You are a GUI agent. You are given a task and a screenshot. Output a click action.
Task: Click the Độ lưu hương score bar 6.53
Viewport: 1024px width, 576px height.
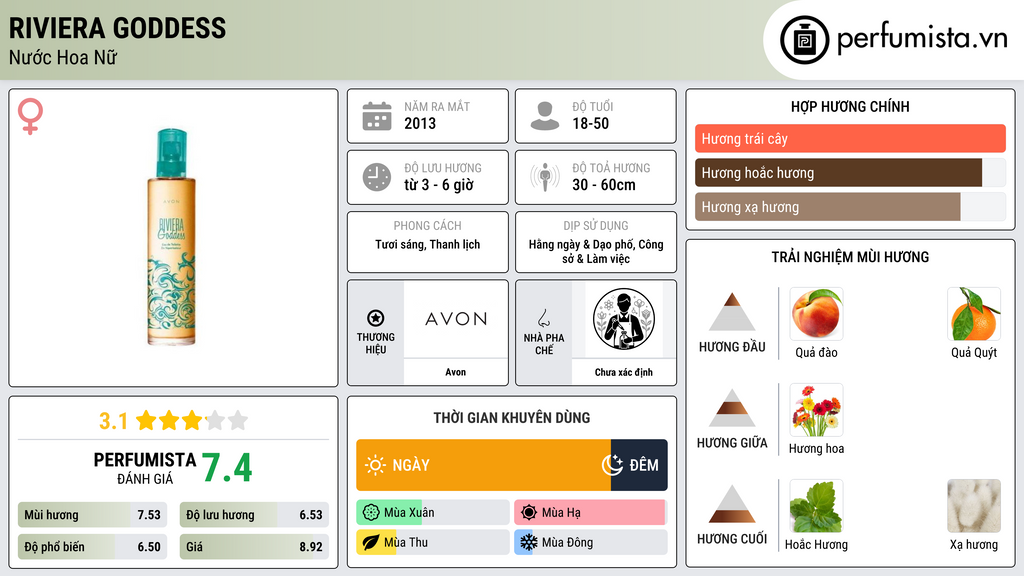tap(254, 515)
